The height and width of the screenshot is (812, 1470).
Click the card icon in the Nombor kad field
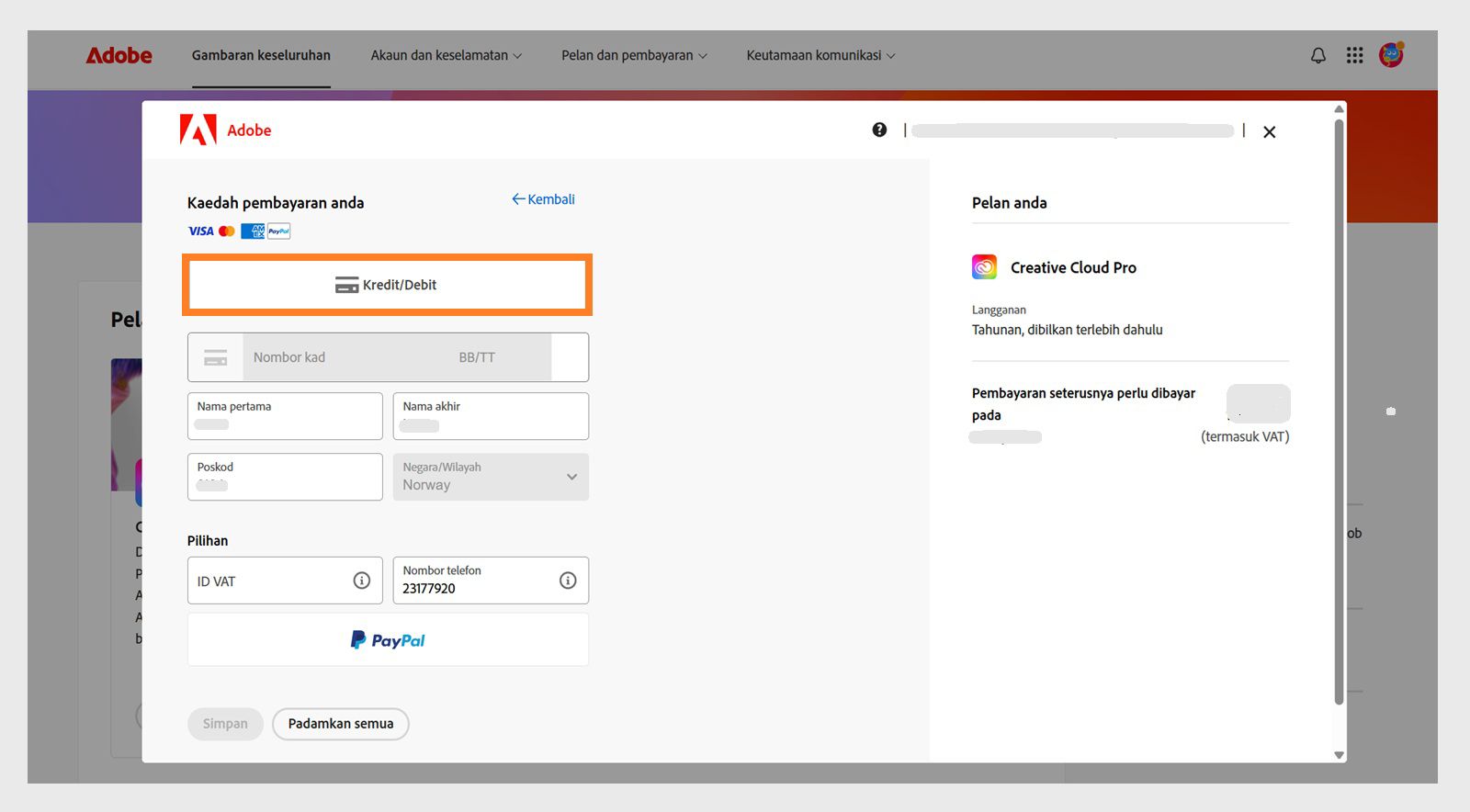pyautogui.click(x=216, y=357)
